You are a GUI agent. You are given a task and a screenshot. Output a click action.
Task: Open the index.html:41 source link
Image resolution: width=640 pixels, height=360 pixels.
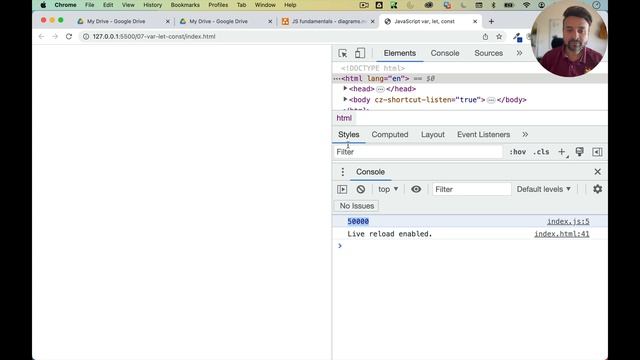(x=562, y=234)
